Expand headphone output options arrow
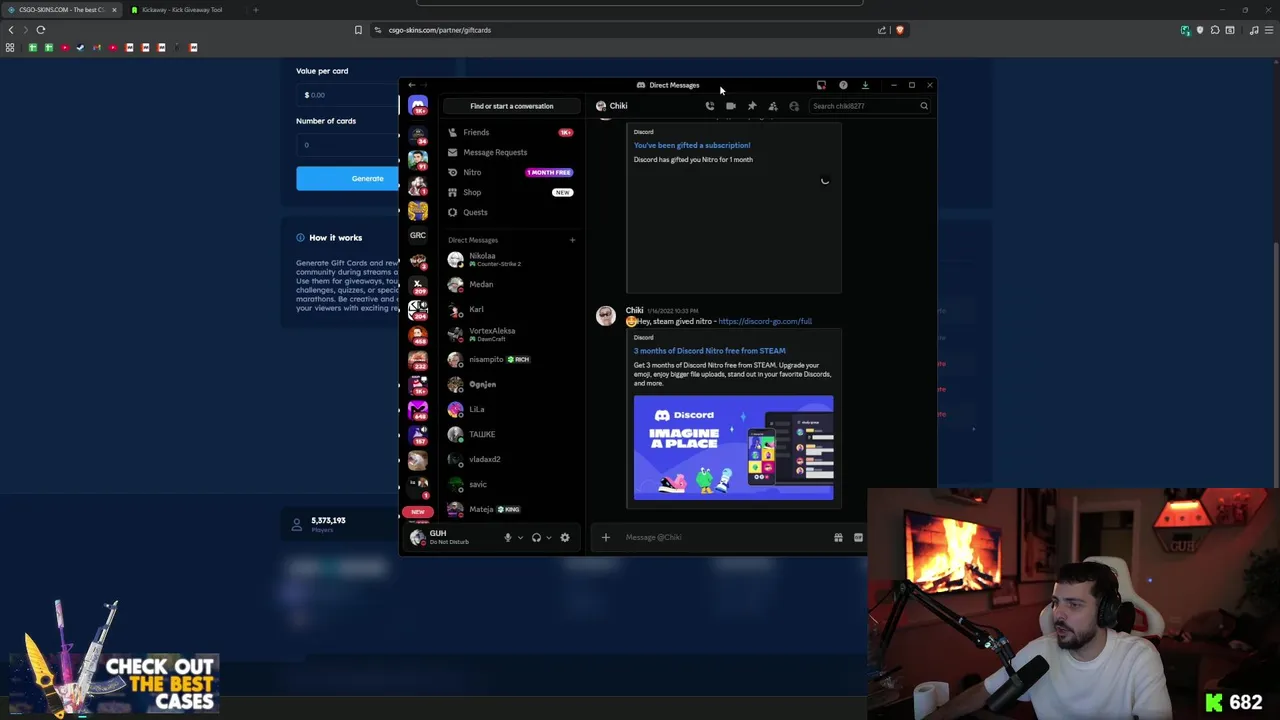Viewport: 1280px width, 720px height. tap(549, 538)
